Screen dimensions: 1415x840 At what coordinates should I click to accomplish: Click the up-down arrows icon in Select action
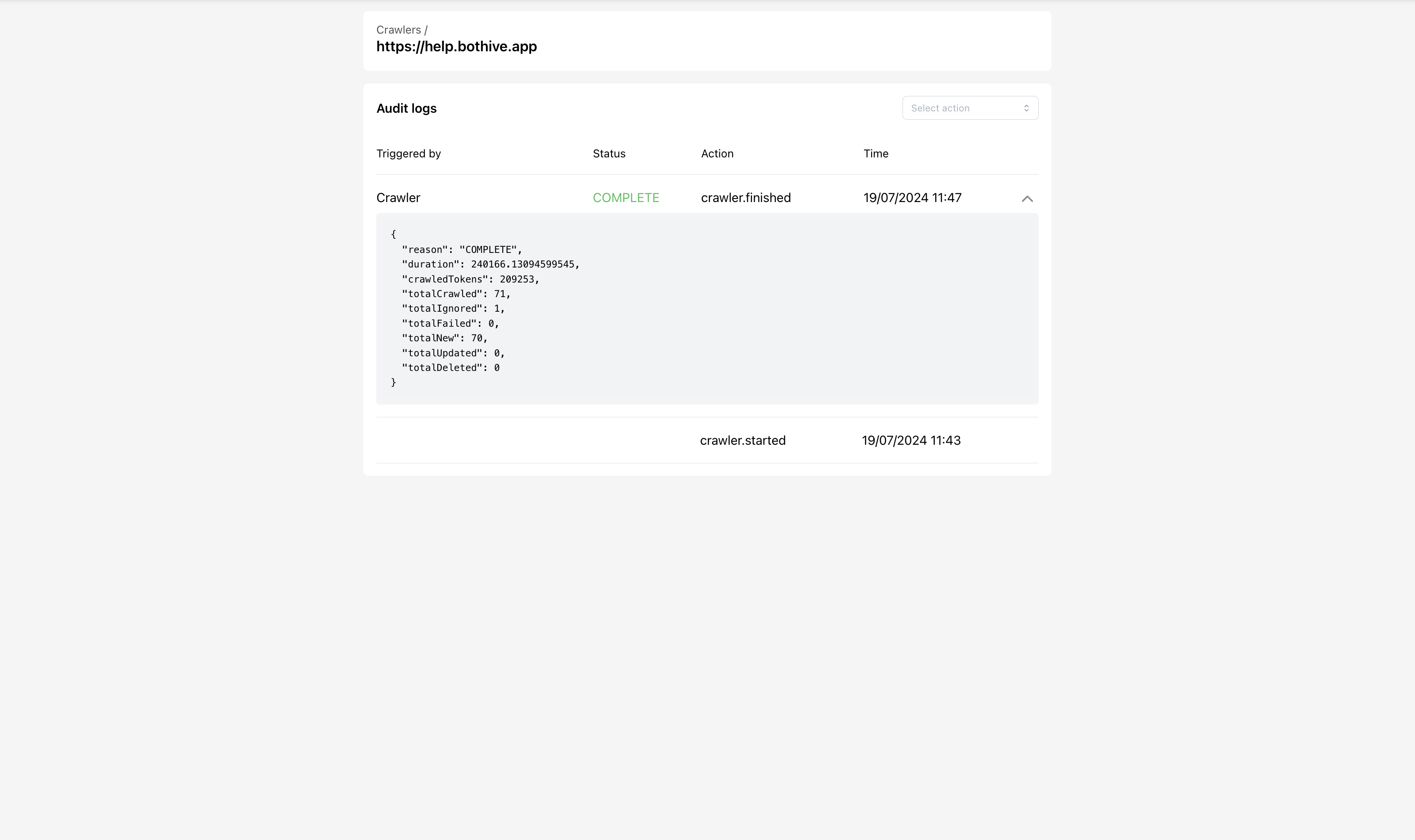click(1026, 108)
